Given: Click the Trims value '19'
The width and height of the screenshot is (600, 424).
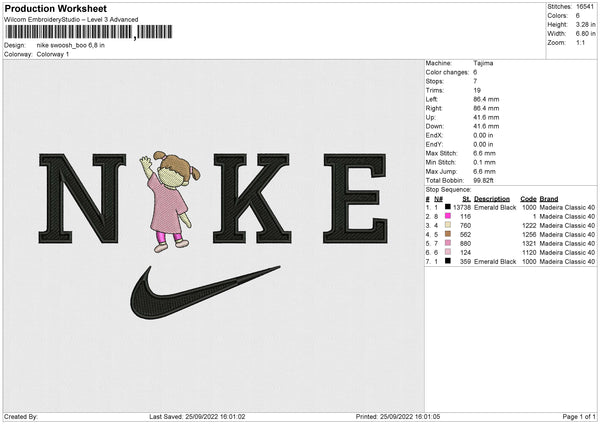Looking at the screenshot, I should click(477, 90).
